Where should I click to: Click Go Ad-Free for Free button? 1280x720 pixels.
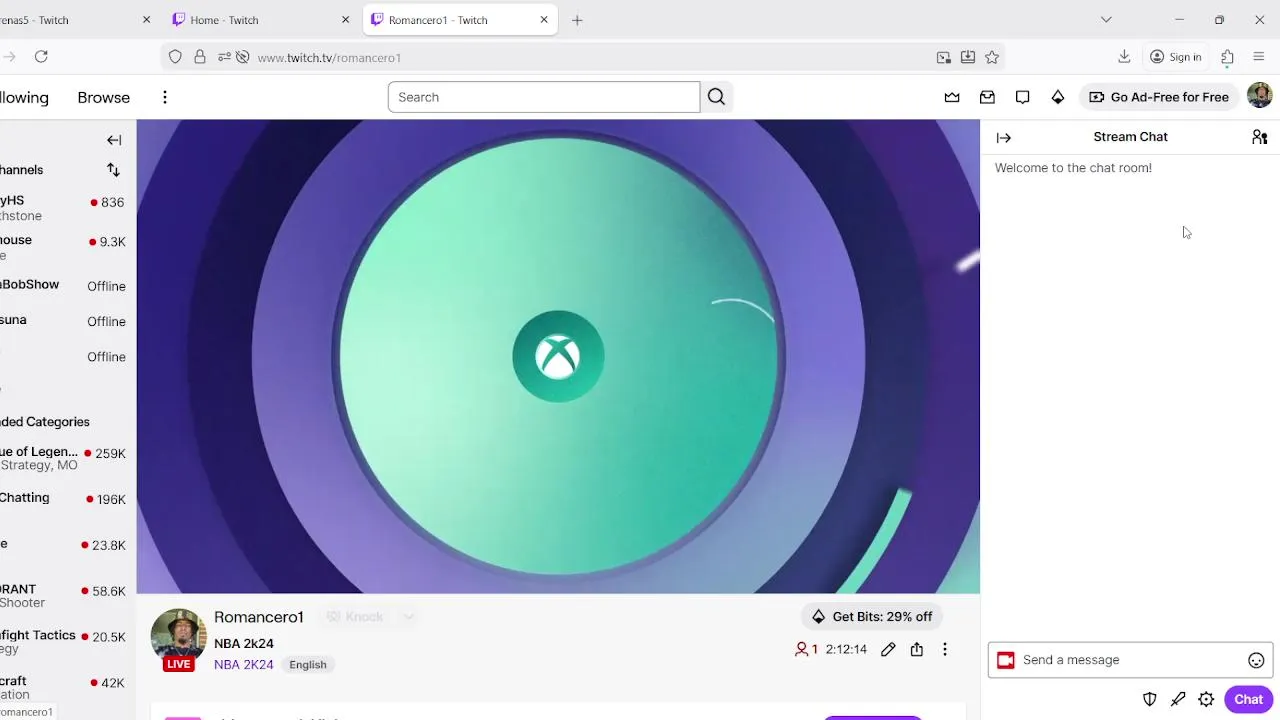click(1158, 97)
